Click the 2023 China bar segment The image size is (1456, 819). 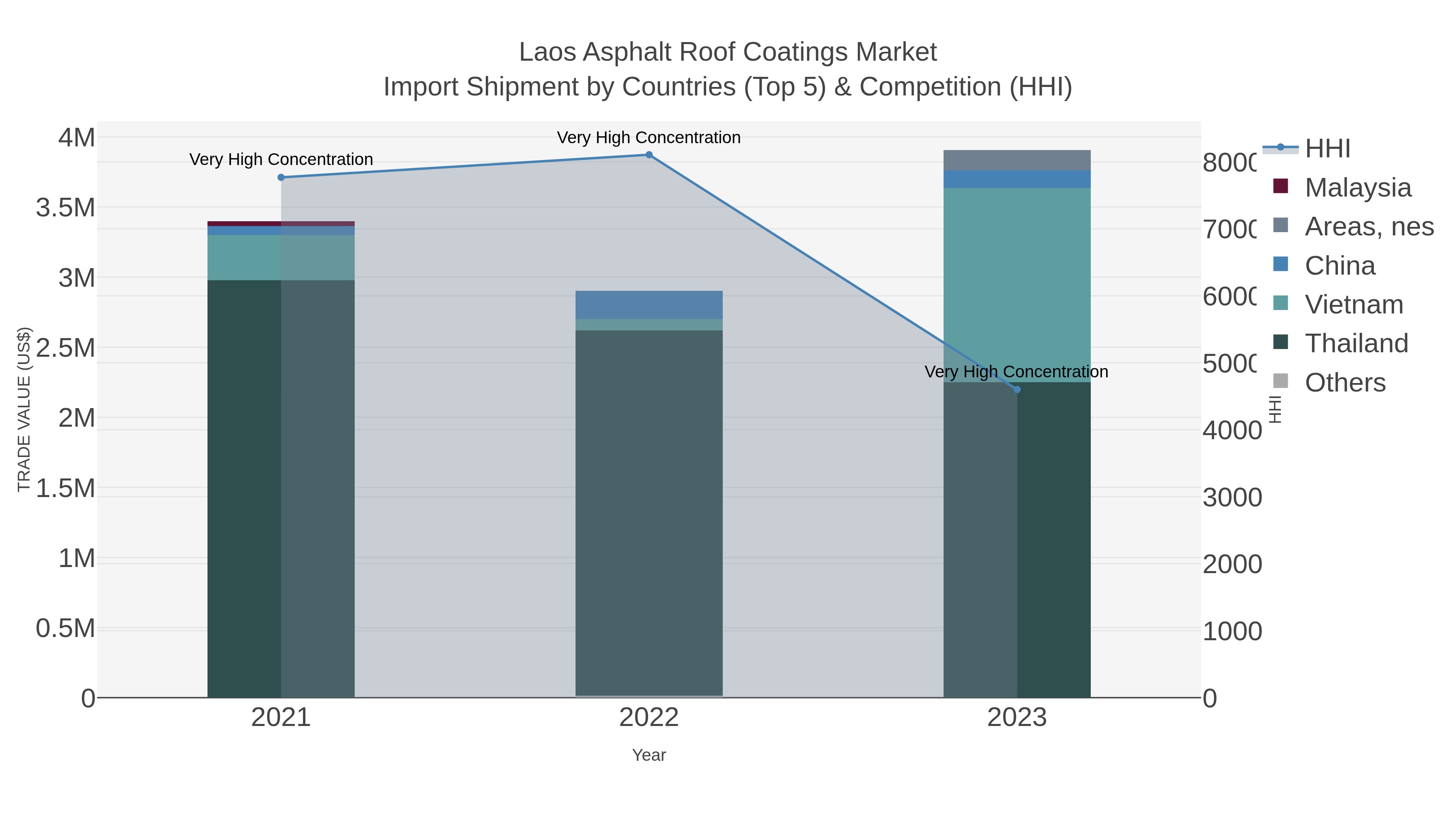1017,179
